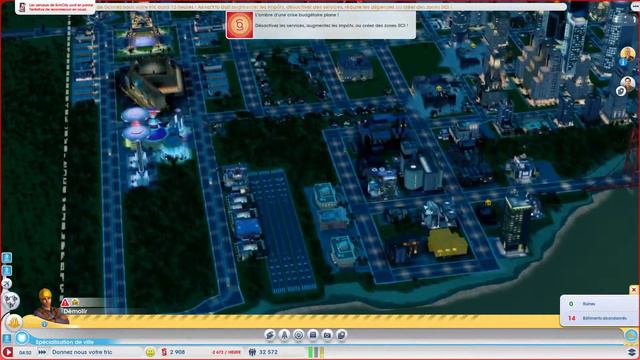Click the in-game clock 04:52
This screenshot has width=640, height=360.
pyautogui.click(x=25, y=352)
